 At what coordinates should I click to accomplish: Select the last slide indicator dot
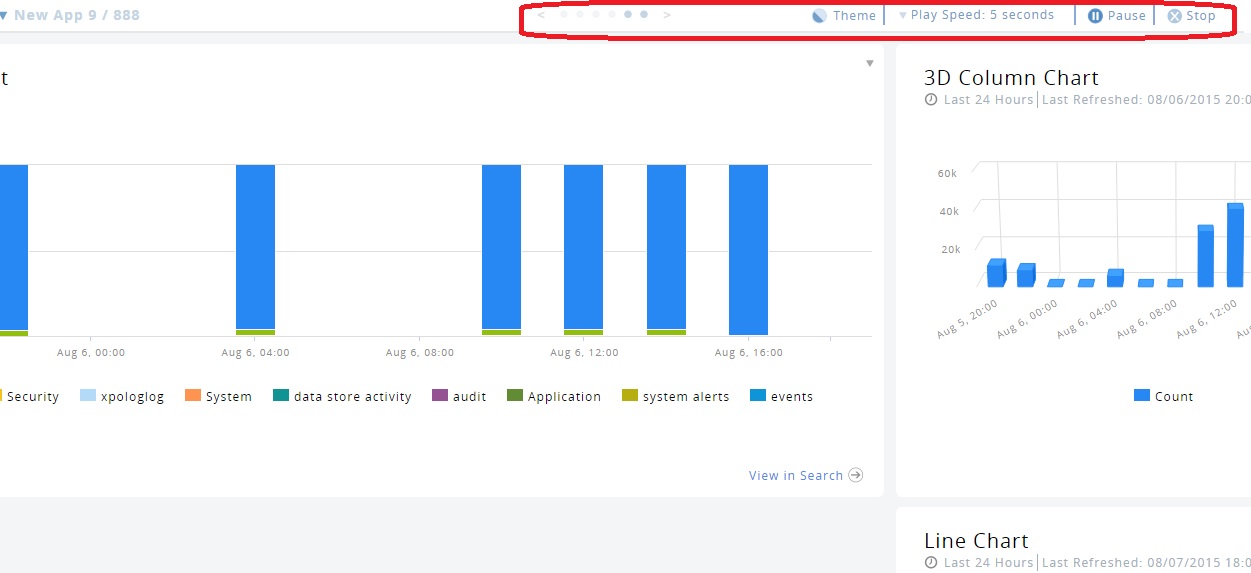coord(644,15)
